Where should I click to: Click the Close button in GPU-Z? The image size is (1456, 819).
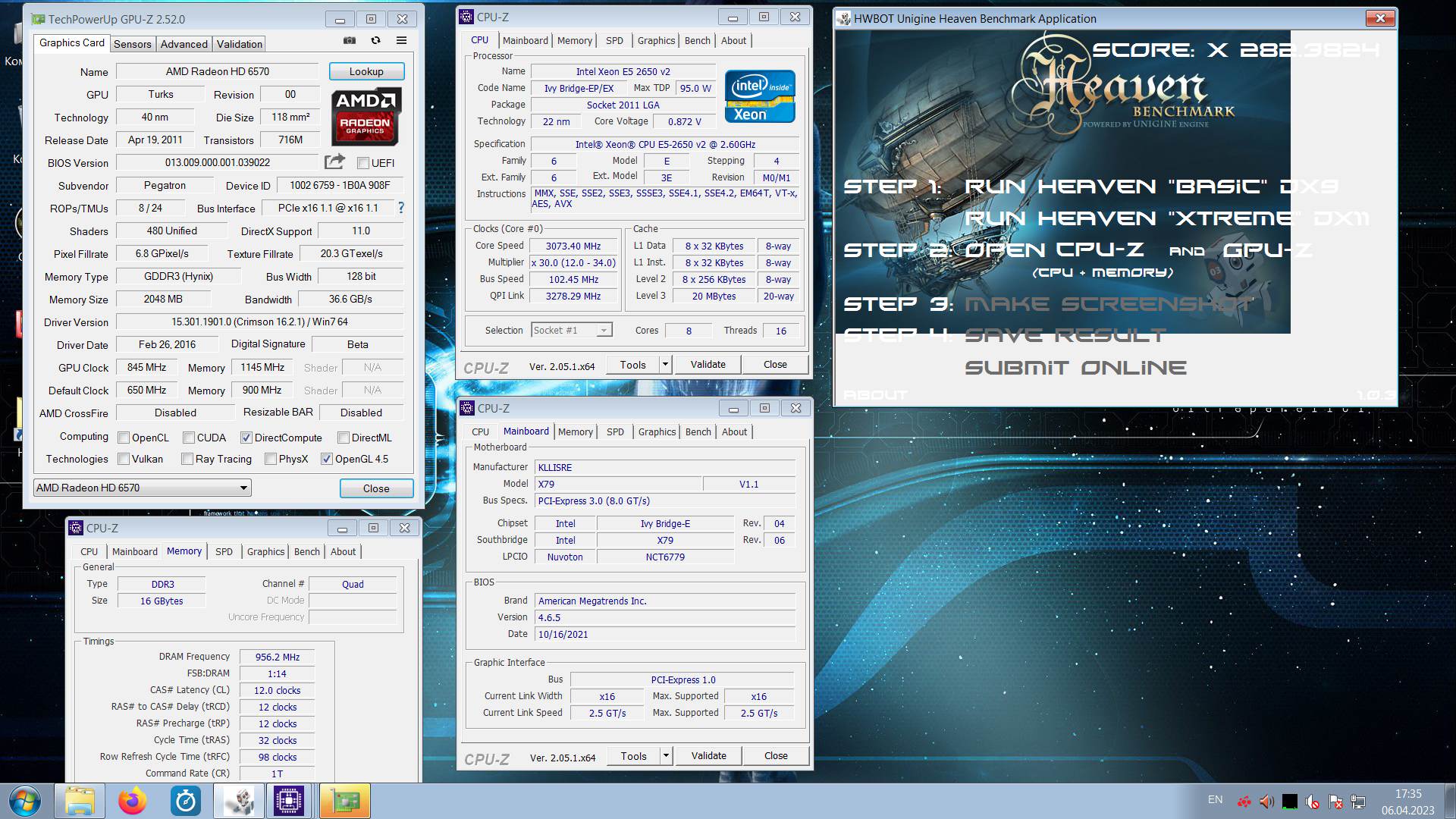pyautogui.click(x=376, y=488)
